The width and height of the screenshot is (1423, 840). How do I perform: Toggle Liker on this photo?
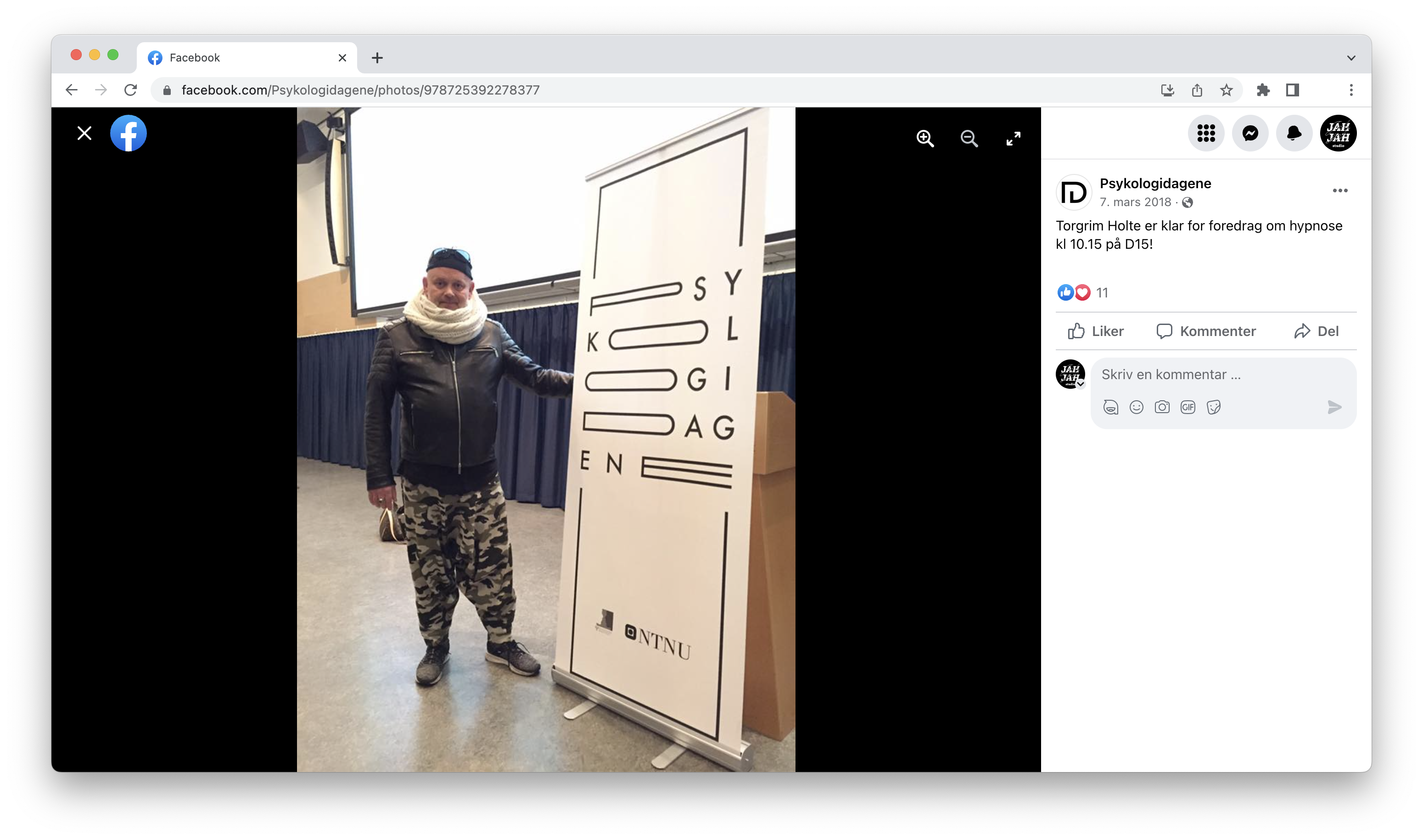(x=1095, y=331)
